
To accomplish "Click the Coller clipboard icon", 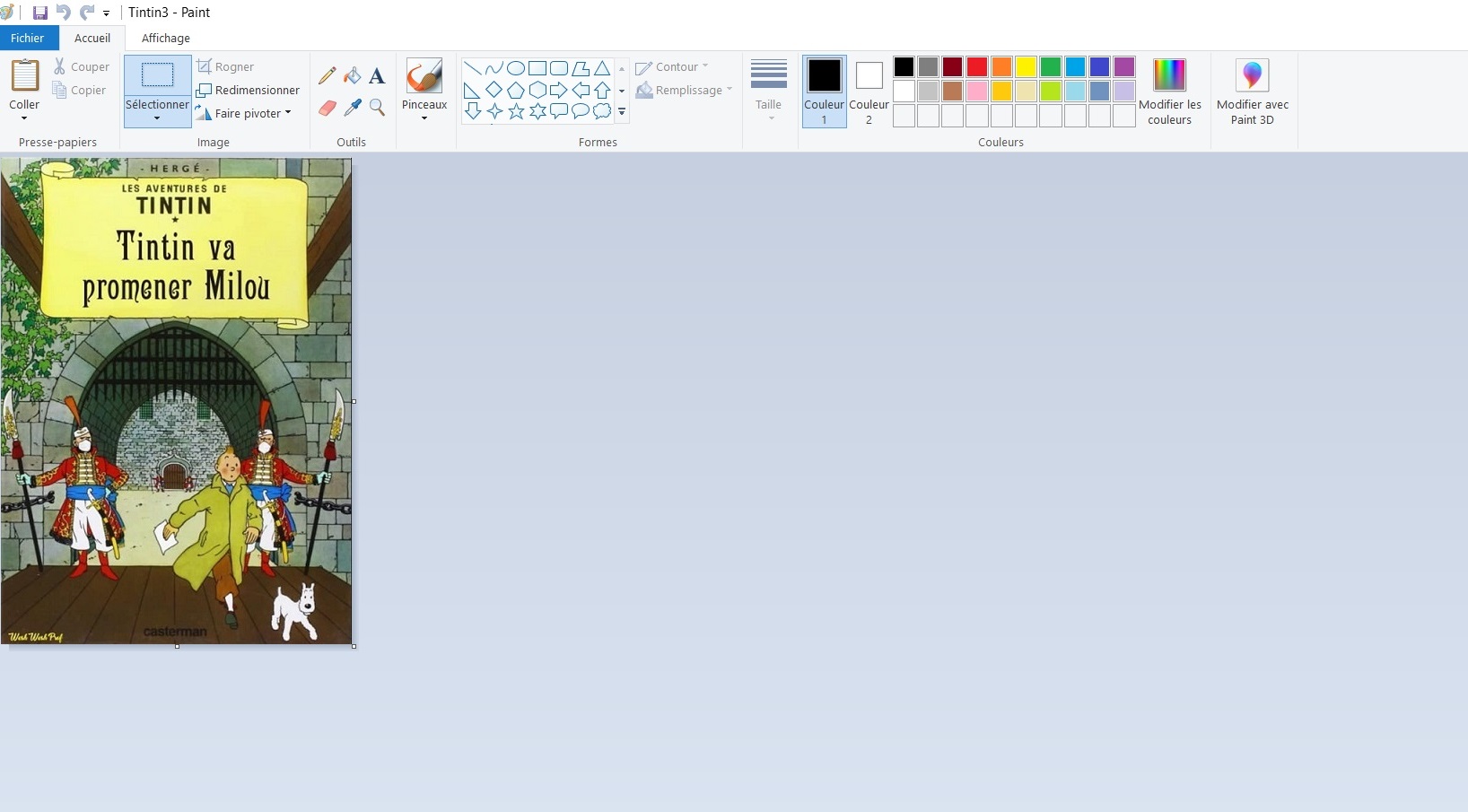I will coord(24,75).
